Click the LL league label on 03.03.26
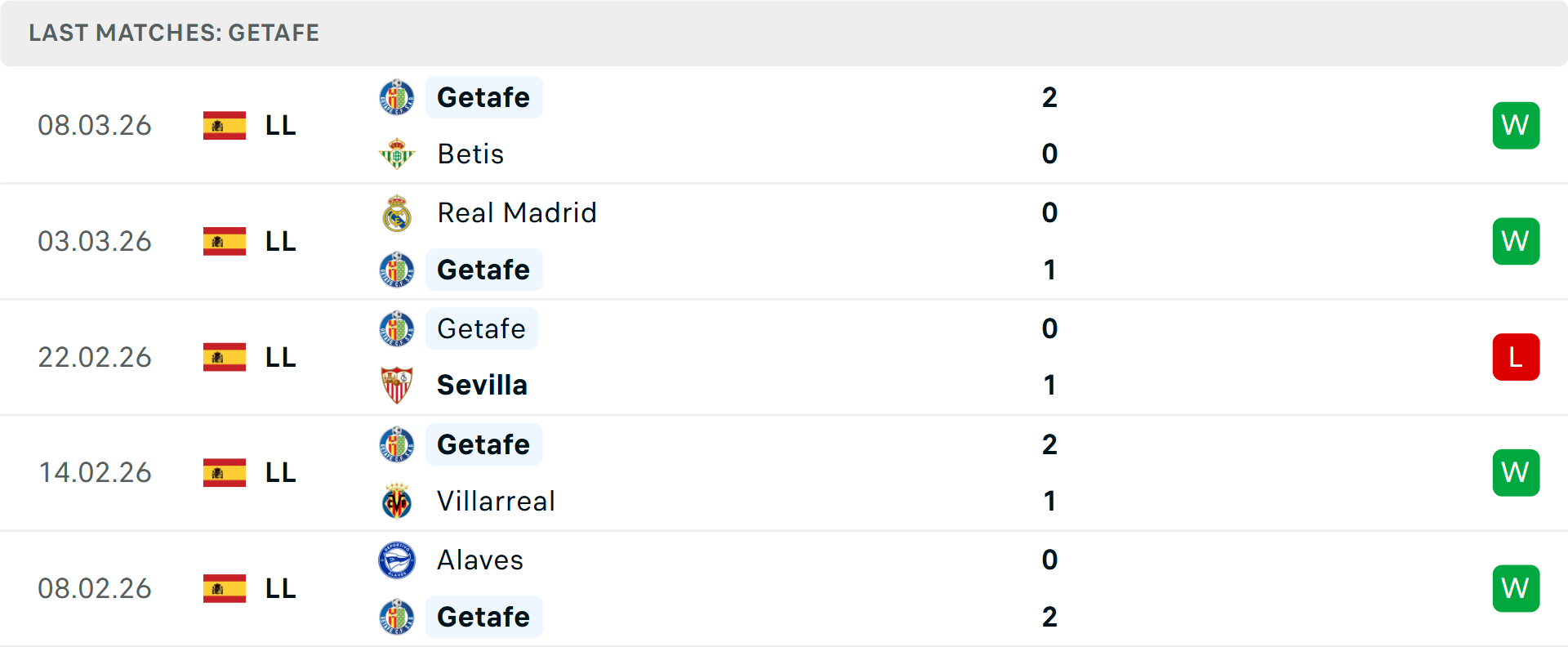Screen dimensions: 1568x647 coord(280,241)
